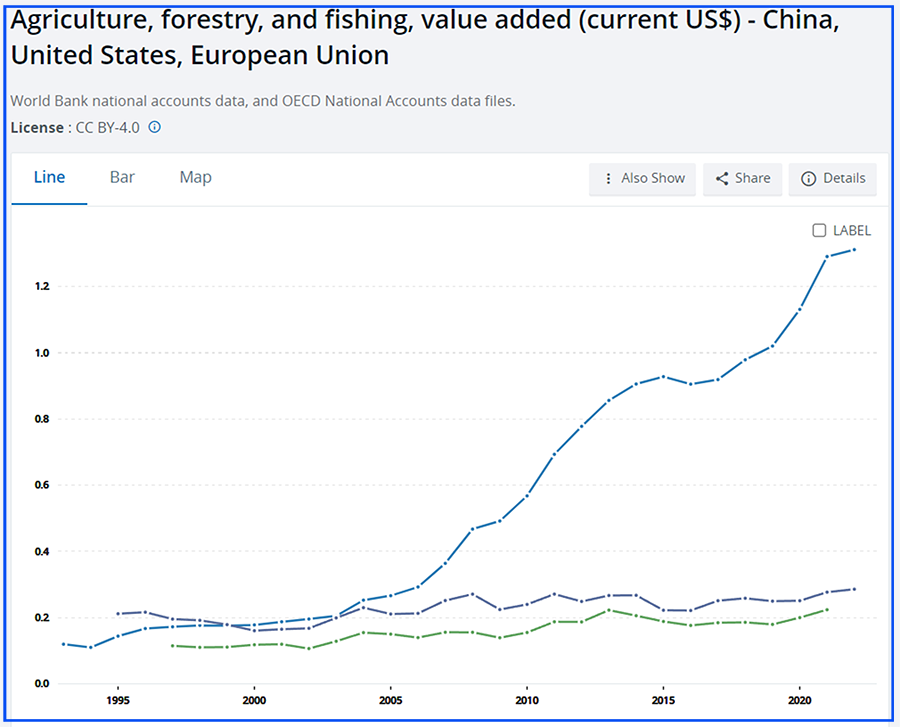Screen dimensions: 900x727
Task: Click the Share button label
Action: (752, 178)
